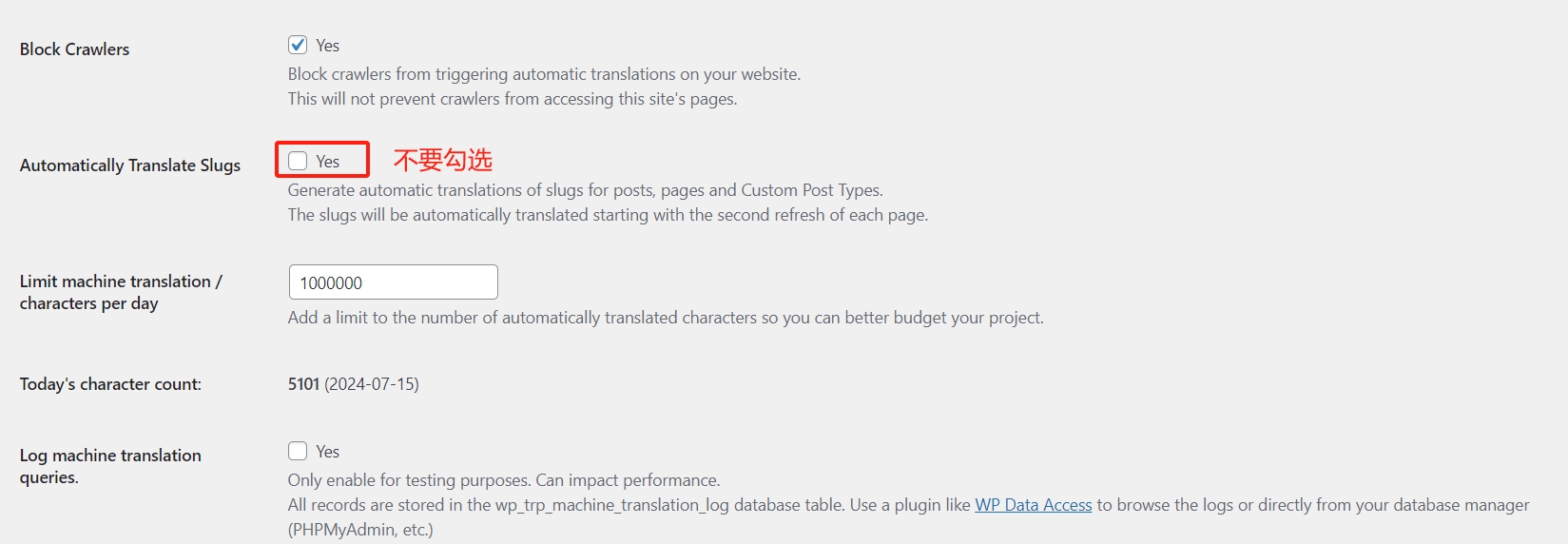
Task: Click the characters per day limit field
Action: [393, 282]
